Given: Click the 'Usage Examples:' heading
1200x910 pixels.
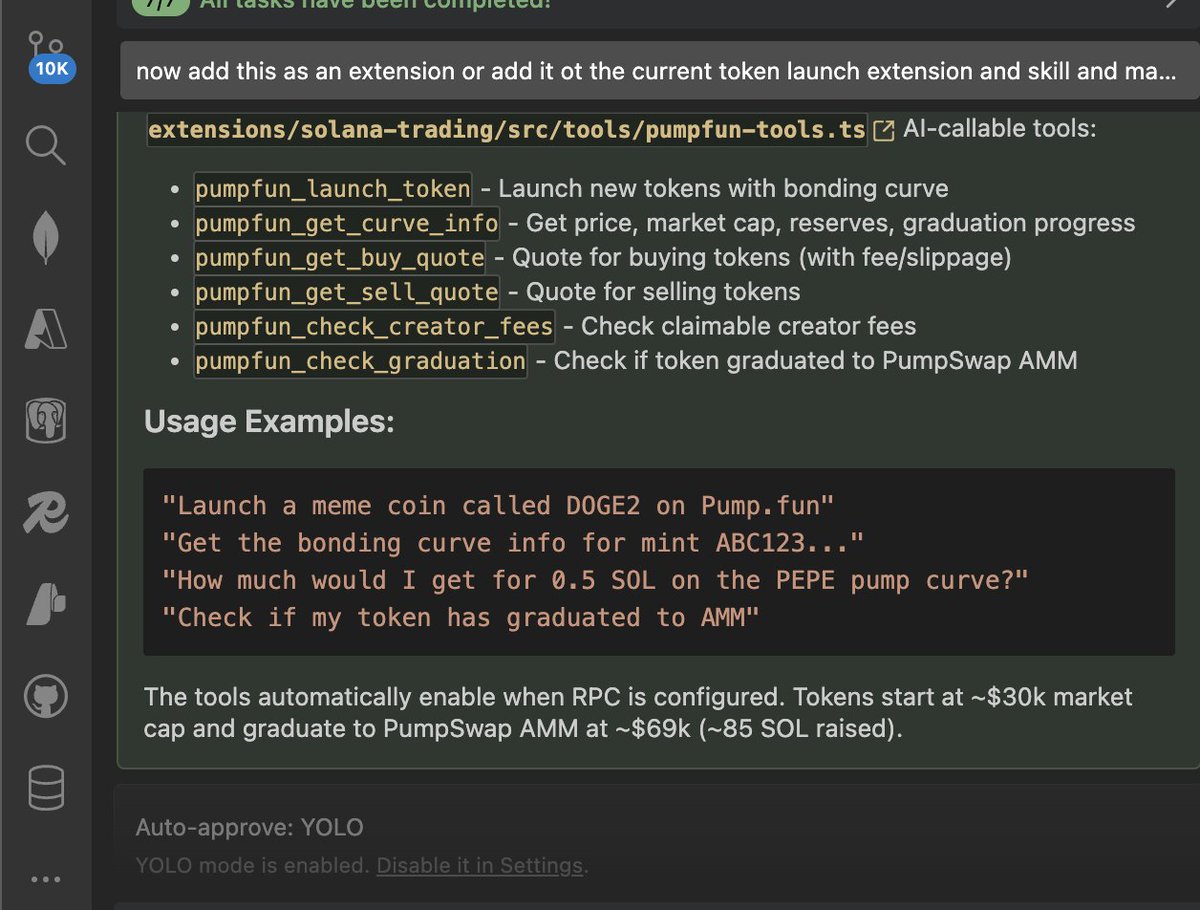Looking at the screenshot, I should click(269, 421).
